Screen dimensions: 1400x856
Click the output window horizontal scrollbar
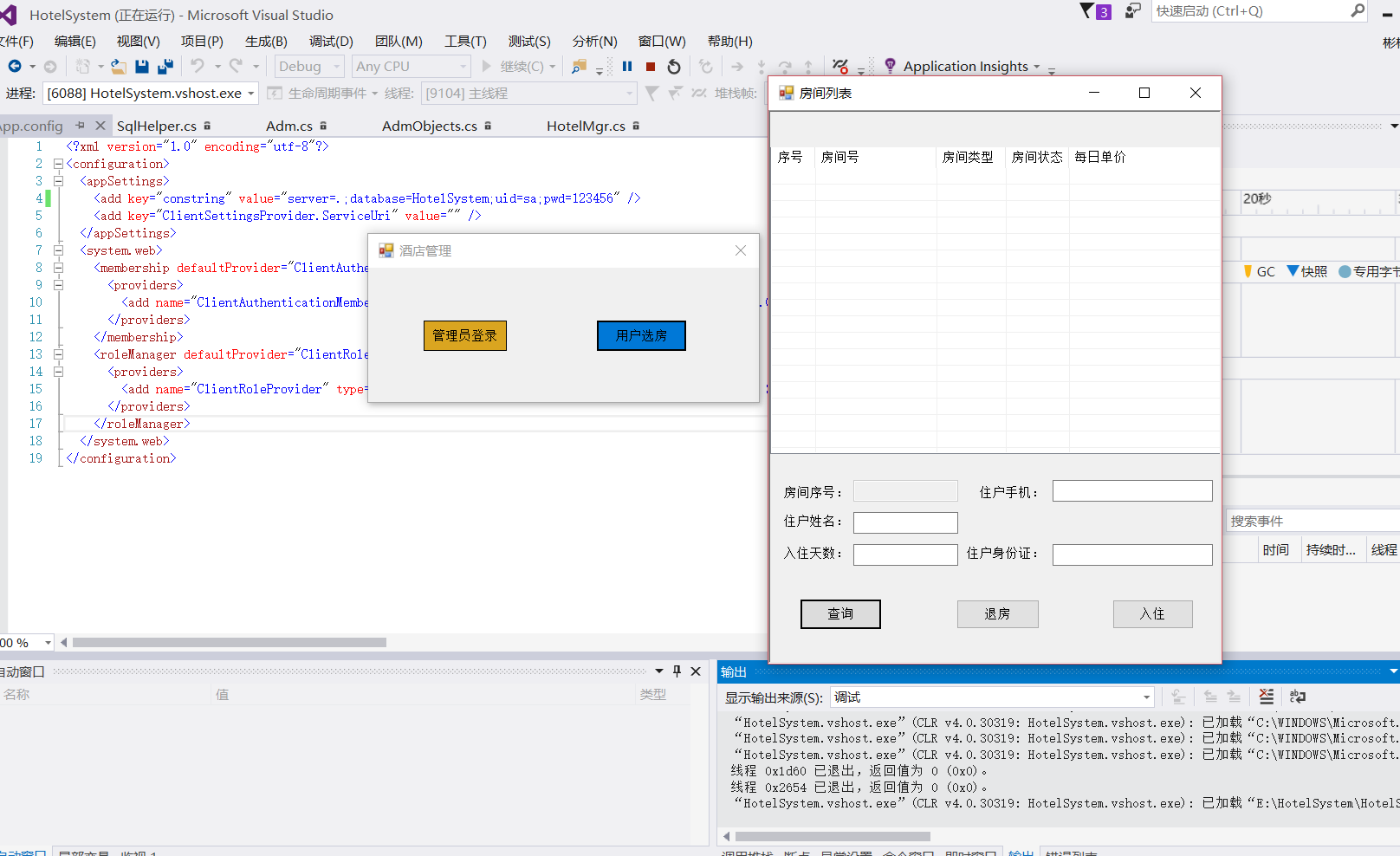click(833, 837)
